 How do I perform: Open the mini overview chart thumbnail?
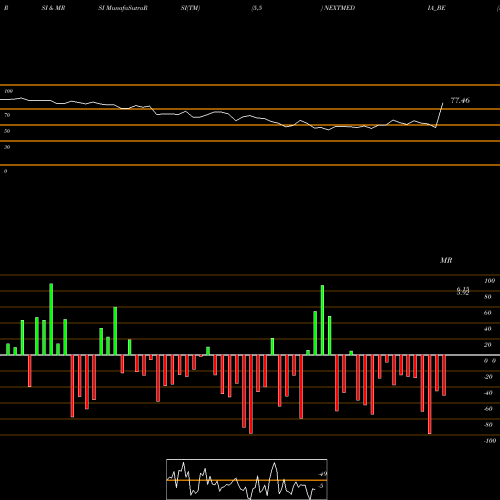[x=247, y=479]
